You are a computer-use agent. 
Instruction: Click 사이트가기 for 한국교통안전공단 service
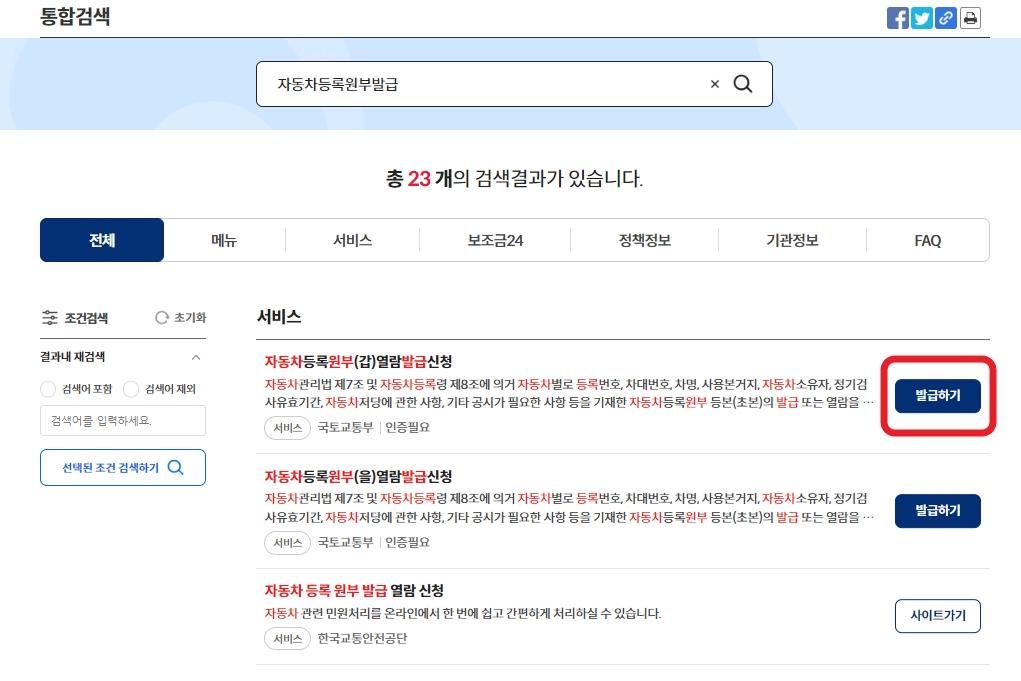(937, 617)
